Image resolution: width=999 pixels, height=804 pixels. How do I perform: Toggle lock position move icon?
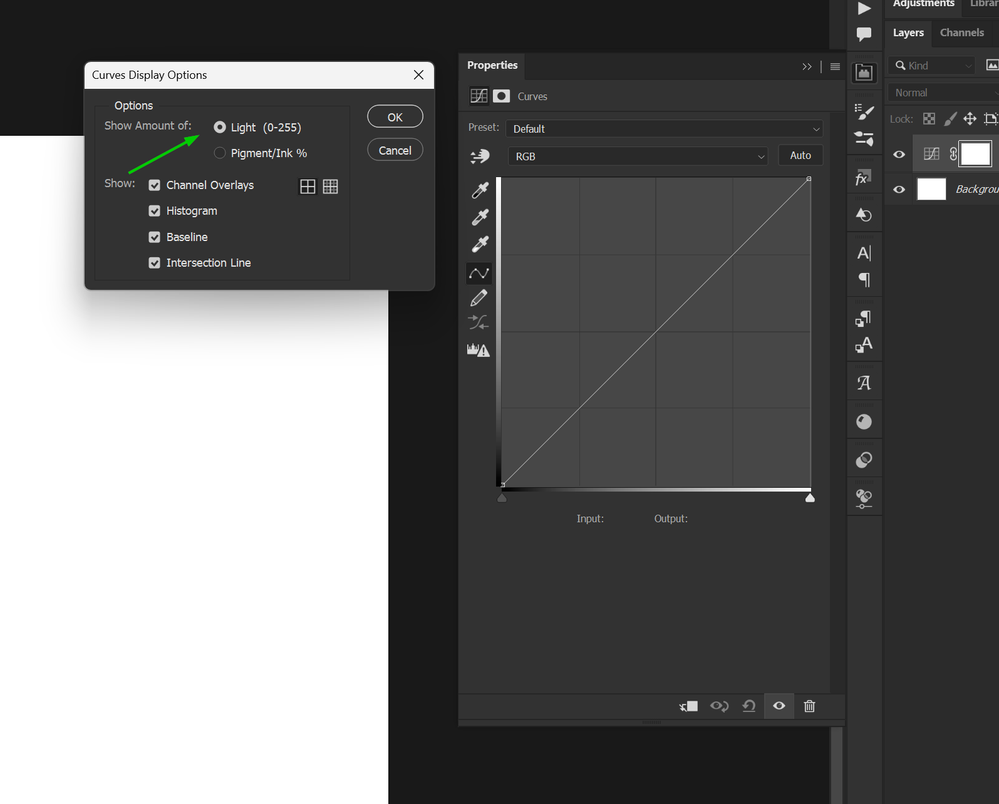pyautogui.click(x=970, y=119)
